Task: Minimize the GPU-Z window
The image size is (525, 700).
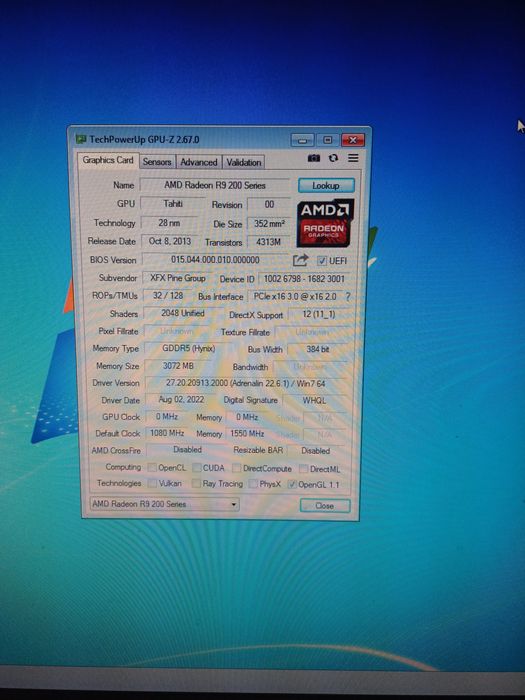Action: click(303, 140)
